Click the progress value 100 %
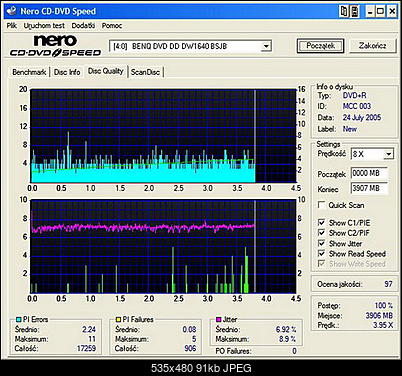The image size is (402, 376). point(384,305)
